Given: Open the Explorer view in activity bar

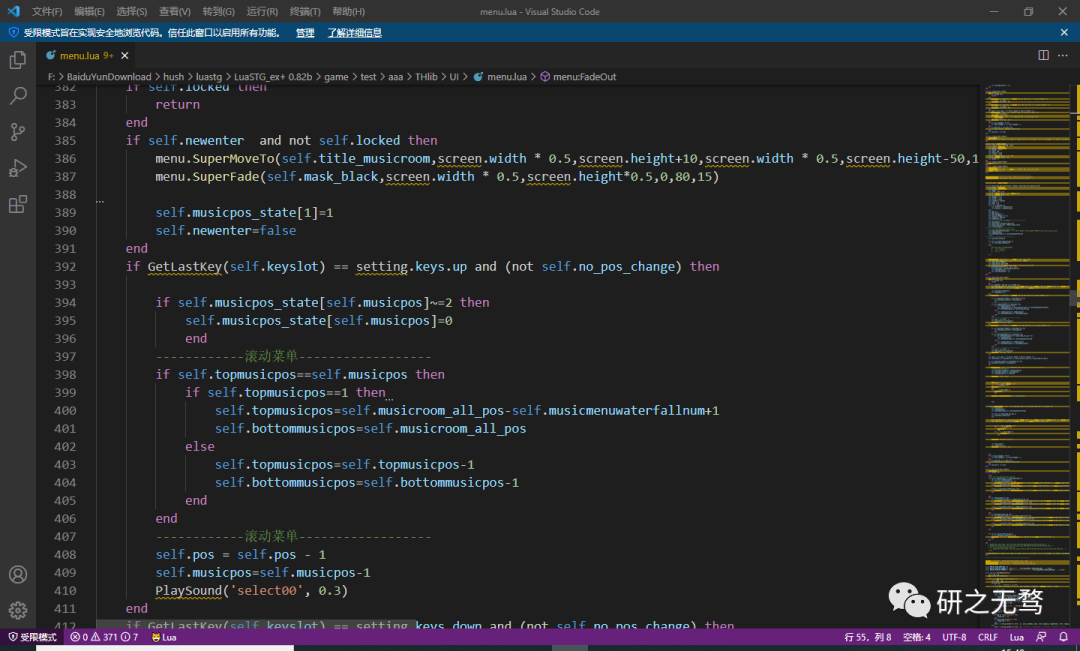Looking at the screenshot, I should (17, 60).
